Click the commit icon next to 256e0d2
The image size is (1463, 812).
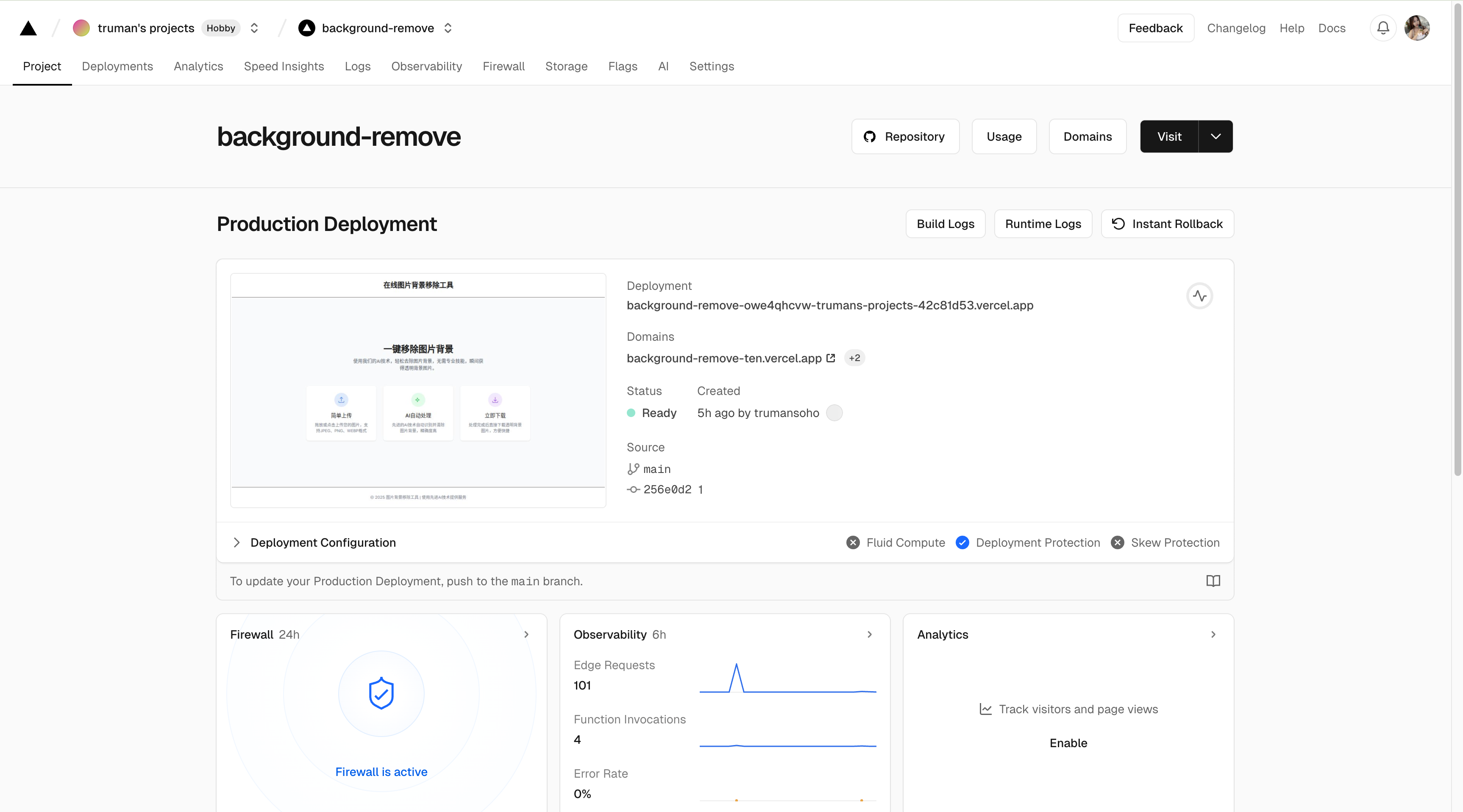tap(633, 489)
